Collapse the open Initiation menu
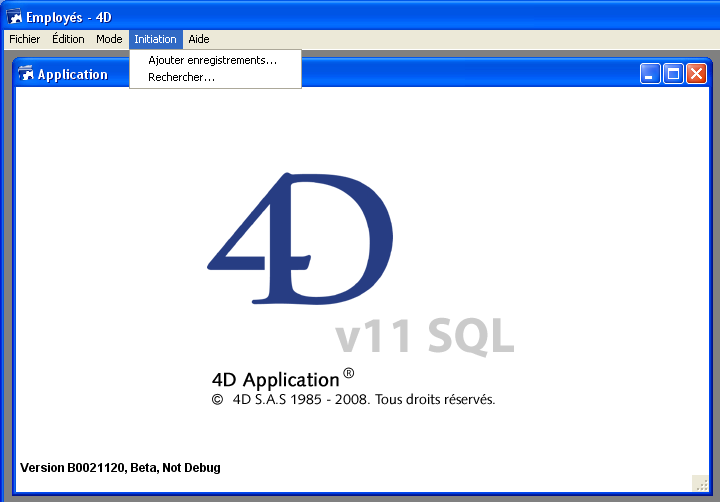720x502 pixels. (x=155, y=39)
